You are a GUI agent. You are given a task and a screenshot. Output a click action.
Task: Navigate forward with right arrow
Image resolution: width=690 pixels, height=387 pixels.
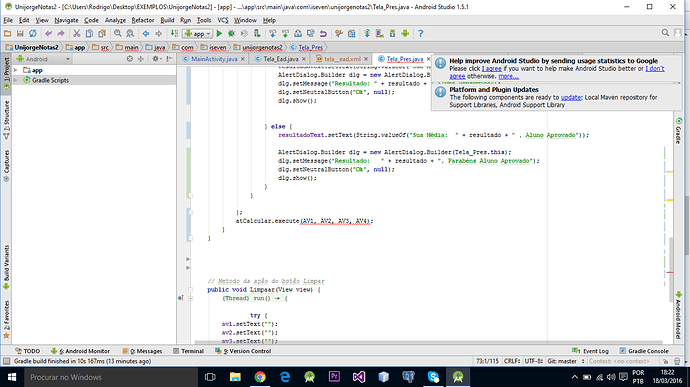click(158, 33)
